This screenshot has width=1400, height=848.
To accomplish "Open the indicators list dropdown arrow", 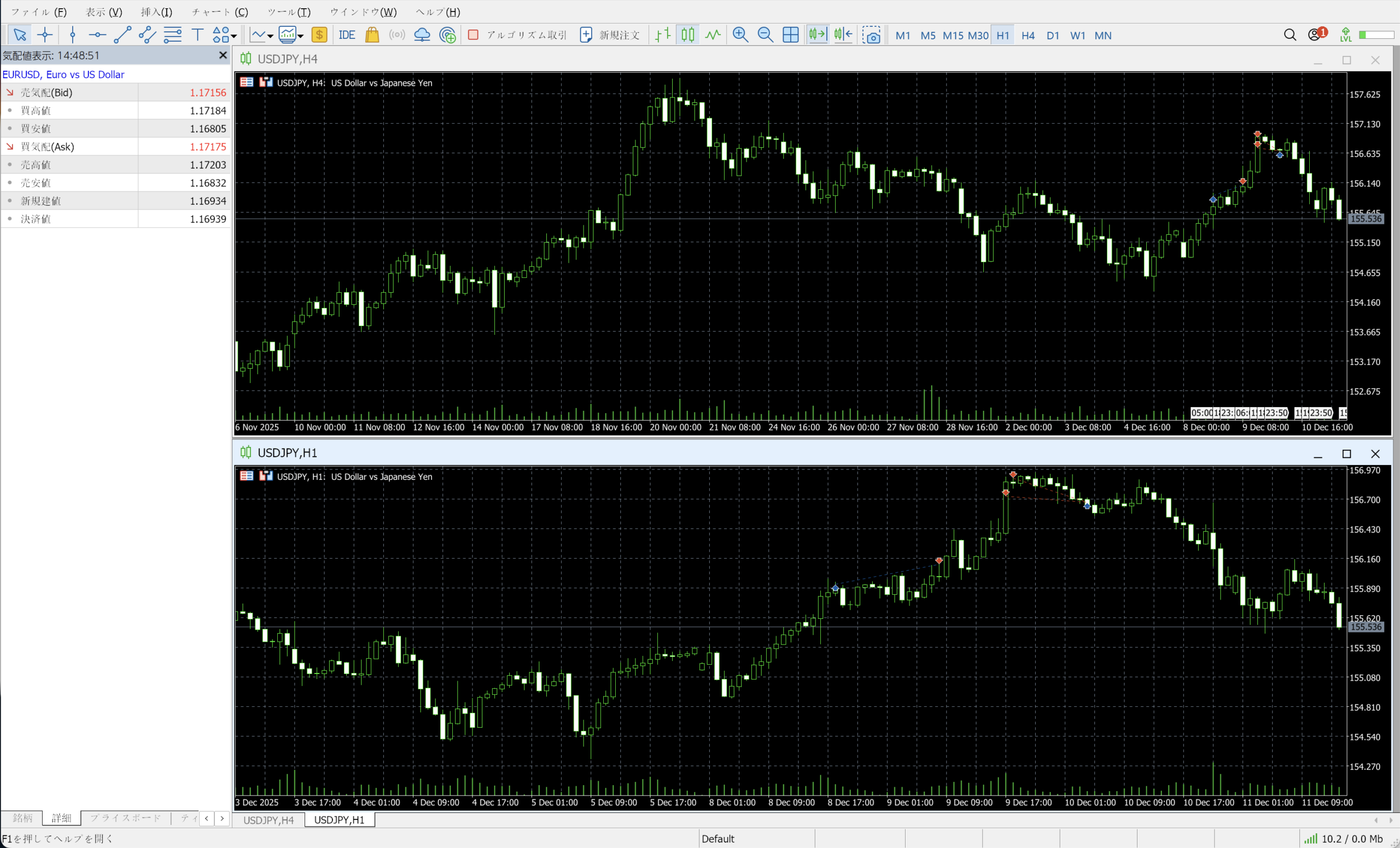I will [271, 36].
